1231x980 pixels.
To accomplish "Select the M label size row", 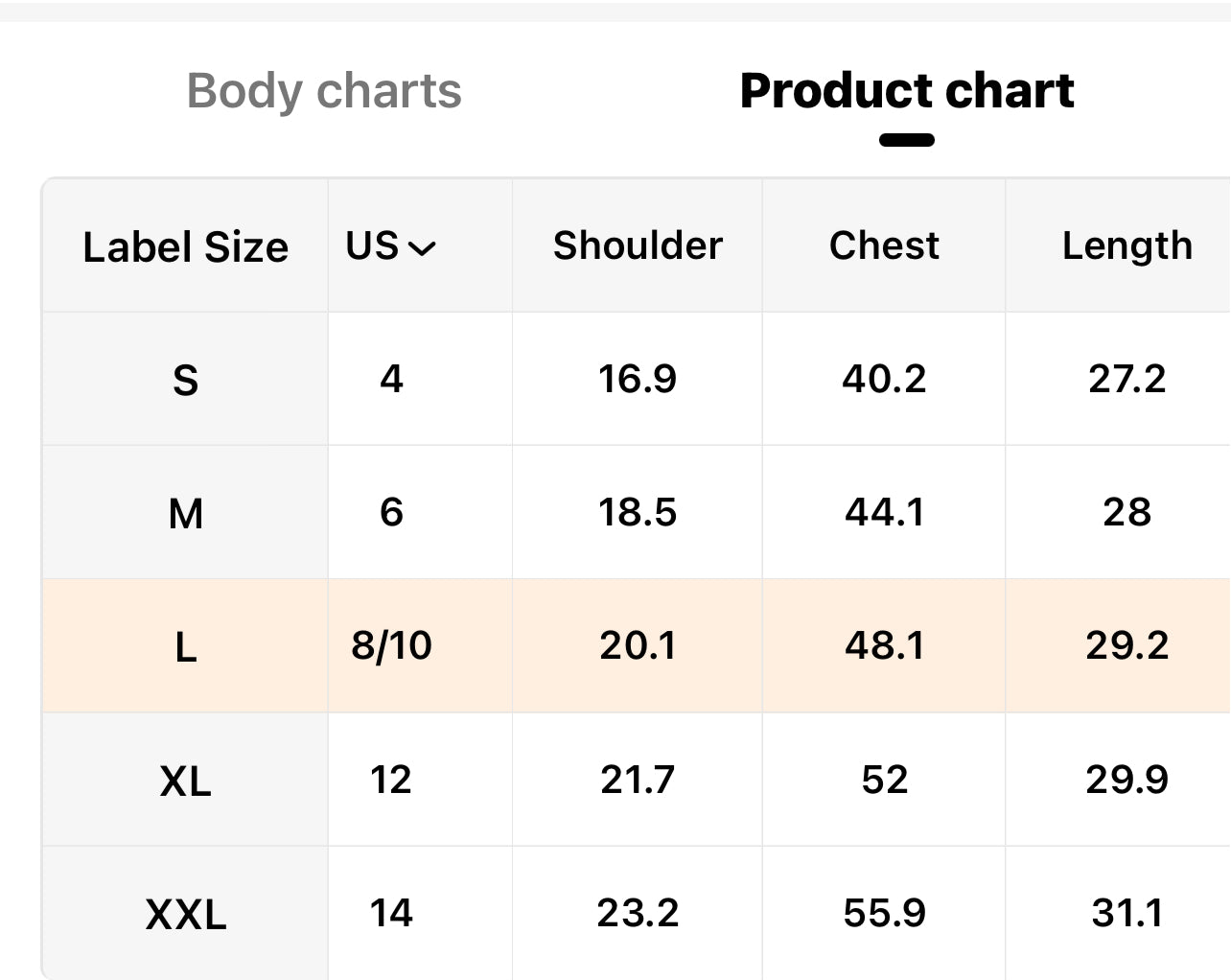I will (x=185, y=513).
